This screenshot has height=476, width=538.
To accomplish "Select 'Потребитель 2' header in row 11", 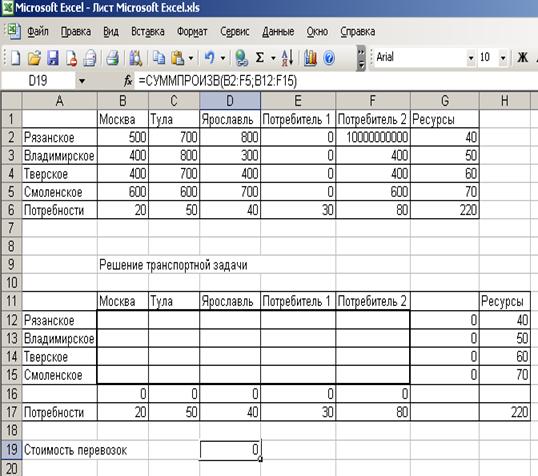I will (373, 301).
